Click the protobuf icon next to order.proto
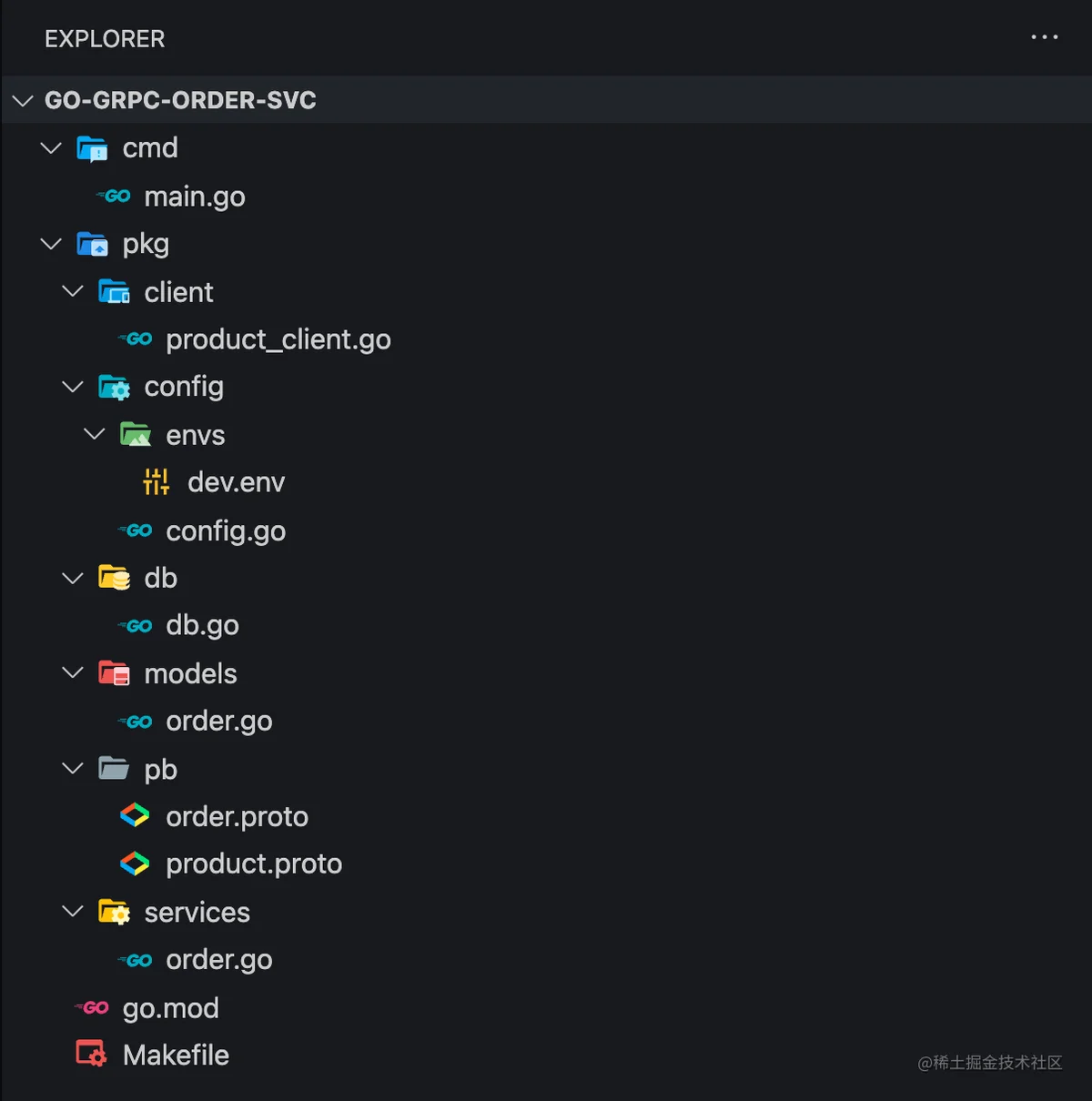 135,815
